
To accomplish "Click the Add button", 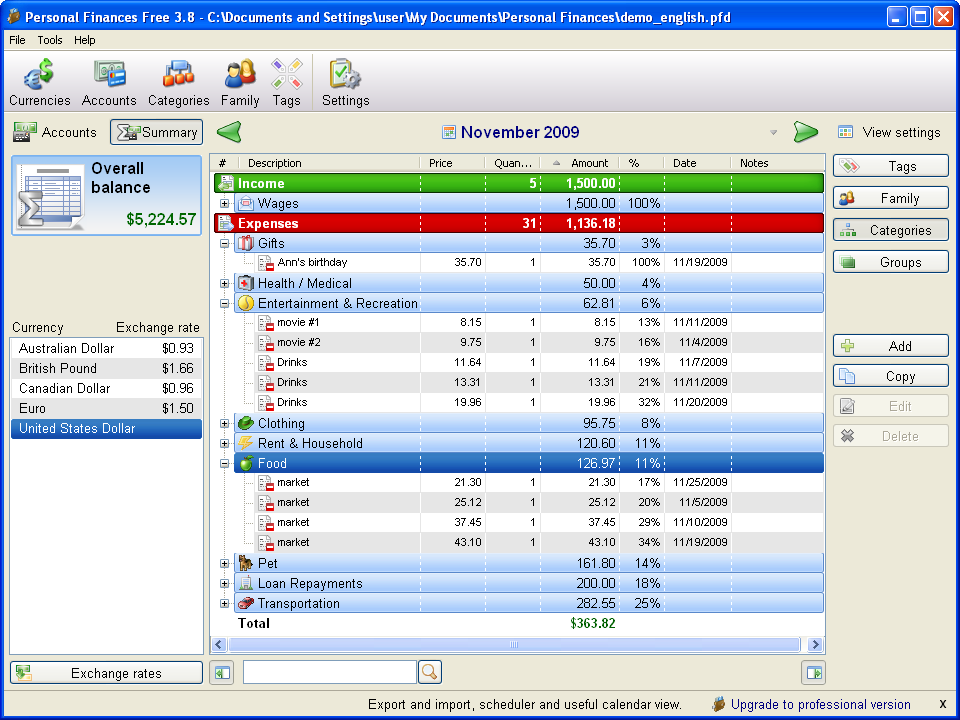I will [x=891, y=346].
